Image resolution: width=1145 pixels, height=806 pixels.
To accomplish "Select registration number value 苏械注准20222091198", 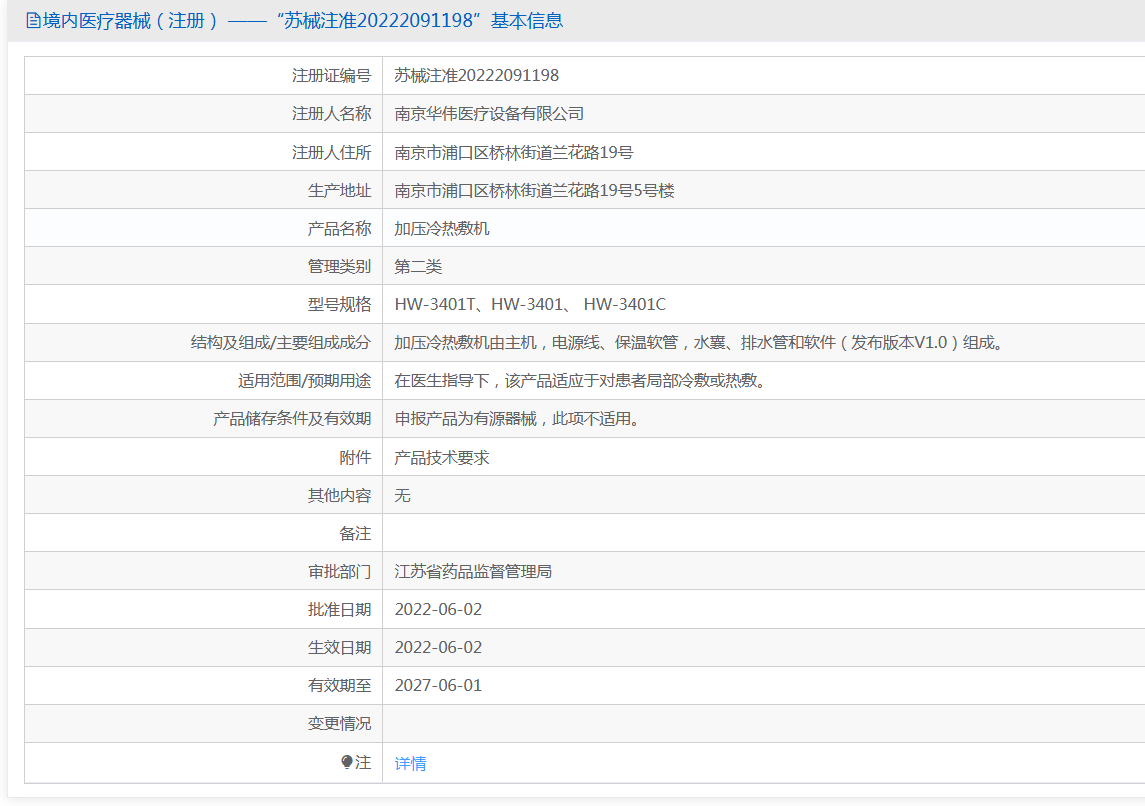I will (x=477, y=76).
